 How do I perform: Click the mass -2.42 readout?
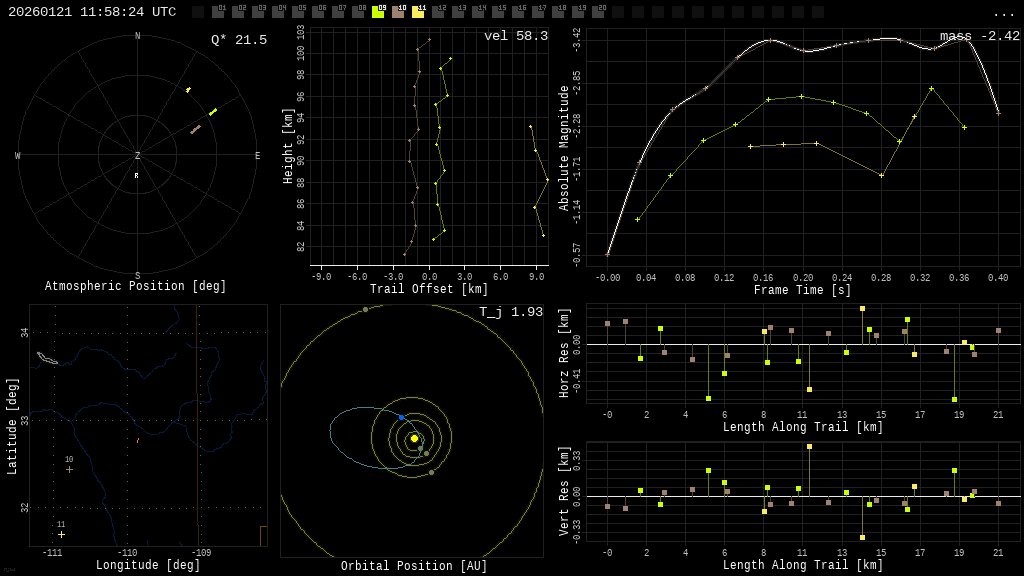(x=979, y=36)
